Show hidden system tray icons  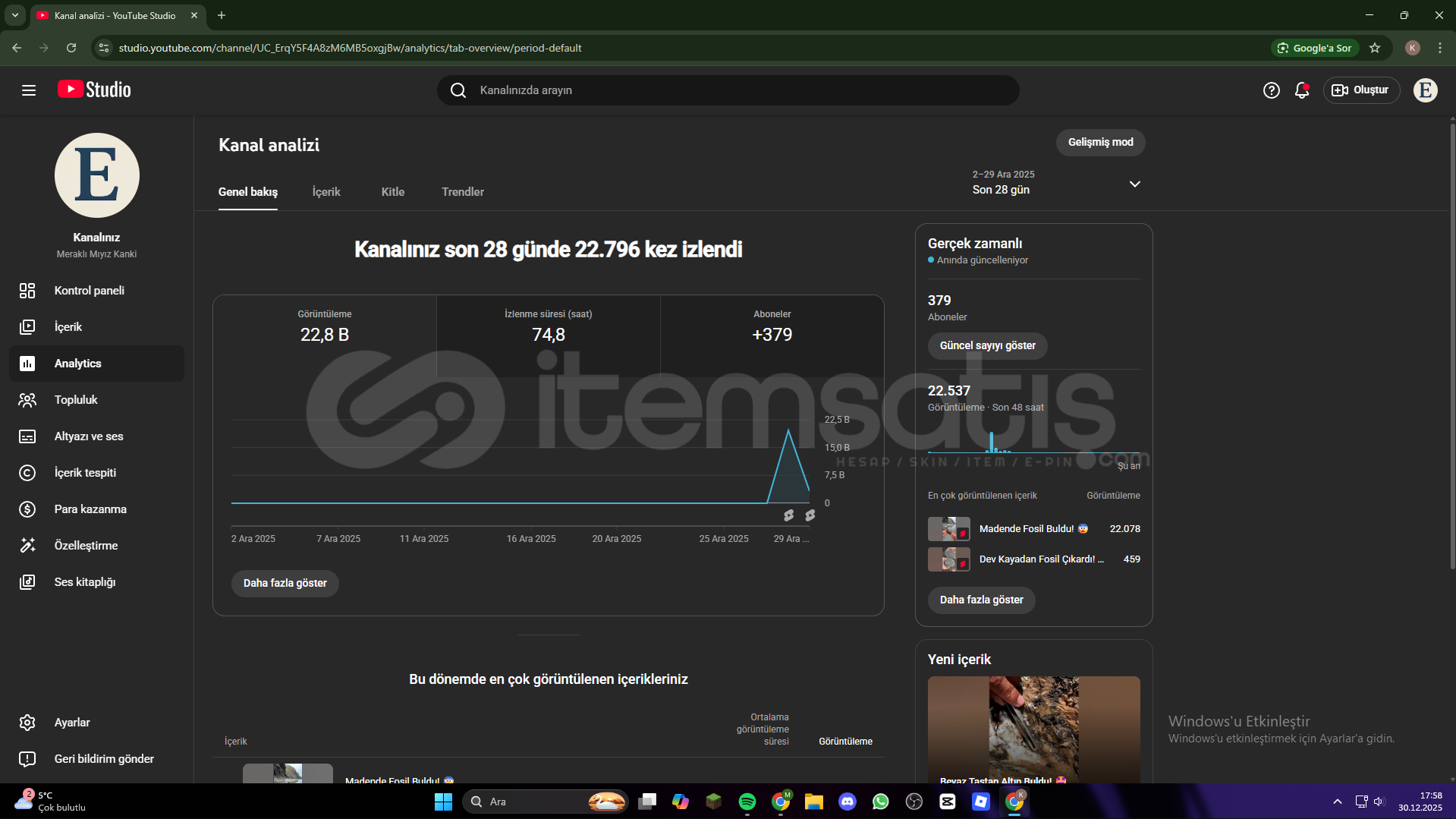pos(1338,802)
